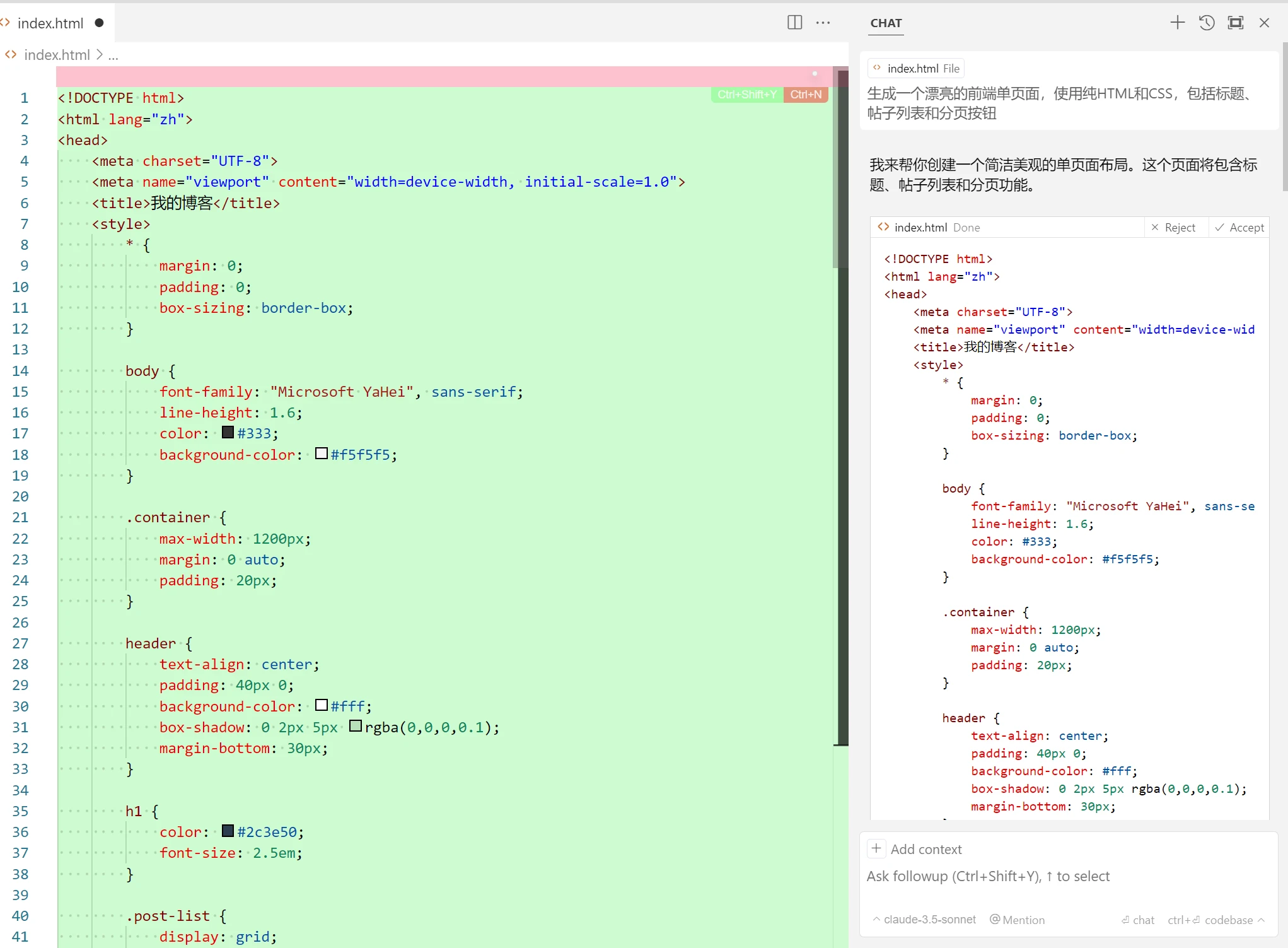Open the editor more actions ellipsis menu

tap(823, 23)
